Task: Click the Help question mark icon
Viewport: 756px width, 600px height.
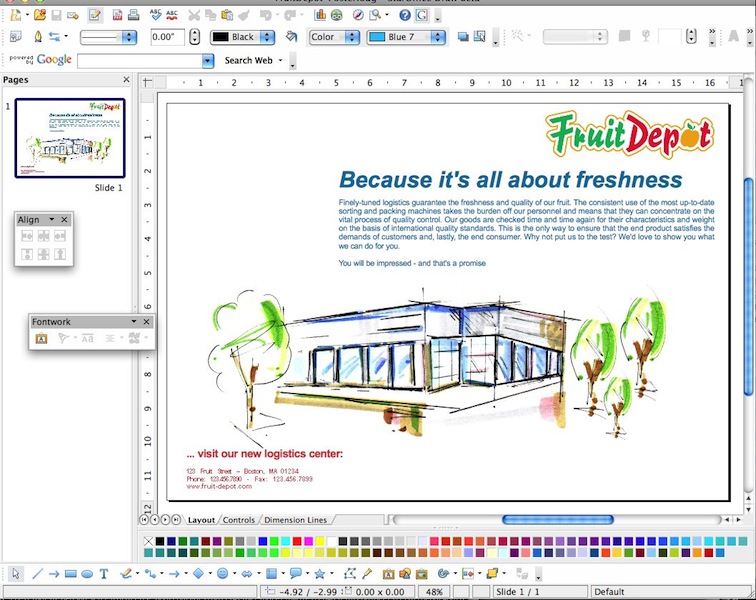Action: (x=405, y=15)
